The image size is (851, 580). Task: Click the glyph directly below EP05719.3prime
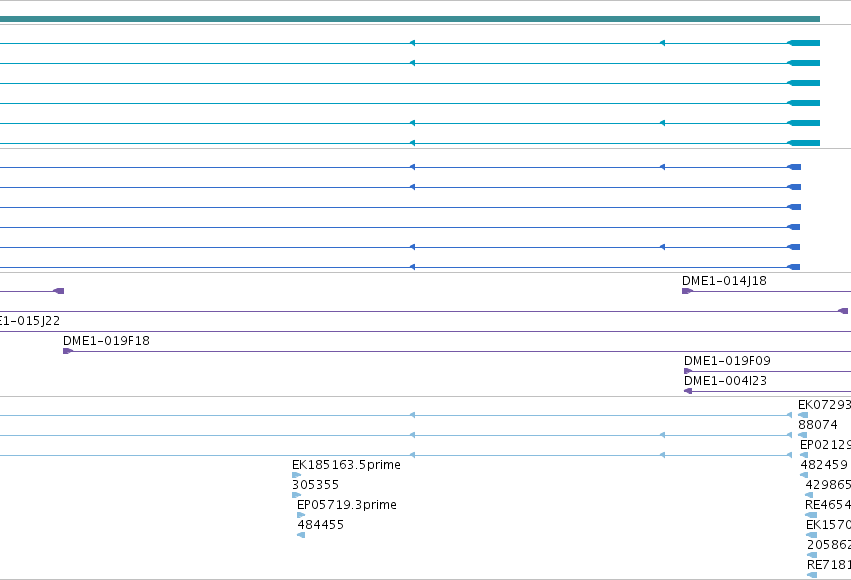(301, 515)
